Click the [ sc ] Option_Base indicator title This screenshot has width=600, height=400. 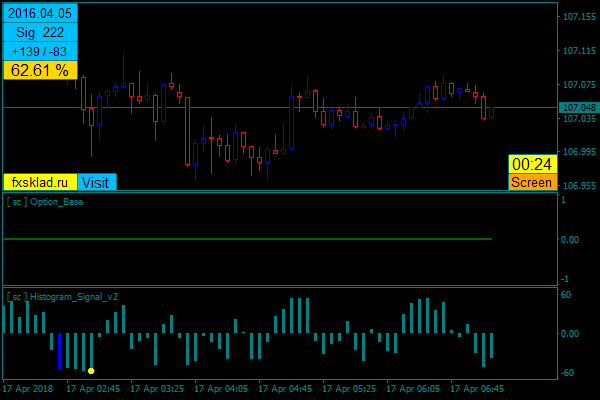[45, 202]
